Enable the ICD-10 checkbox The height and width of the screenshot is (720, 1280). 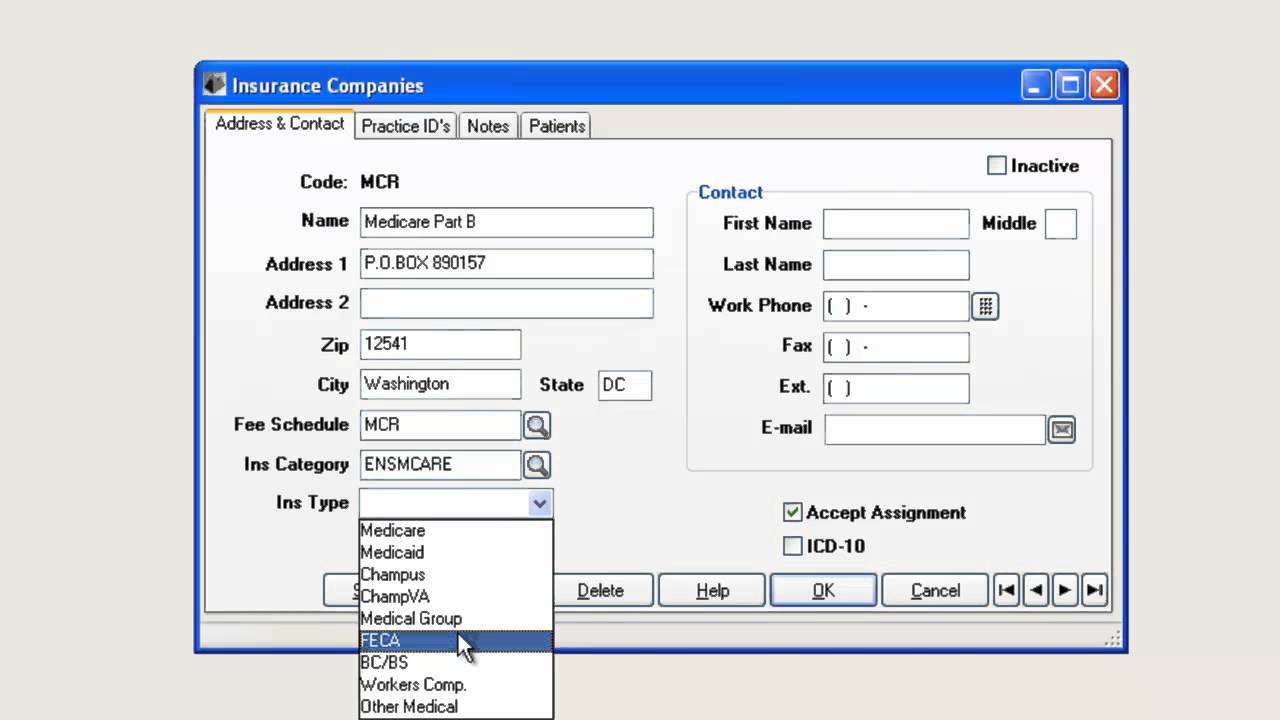[x=793, y=546]
